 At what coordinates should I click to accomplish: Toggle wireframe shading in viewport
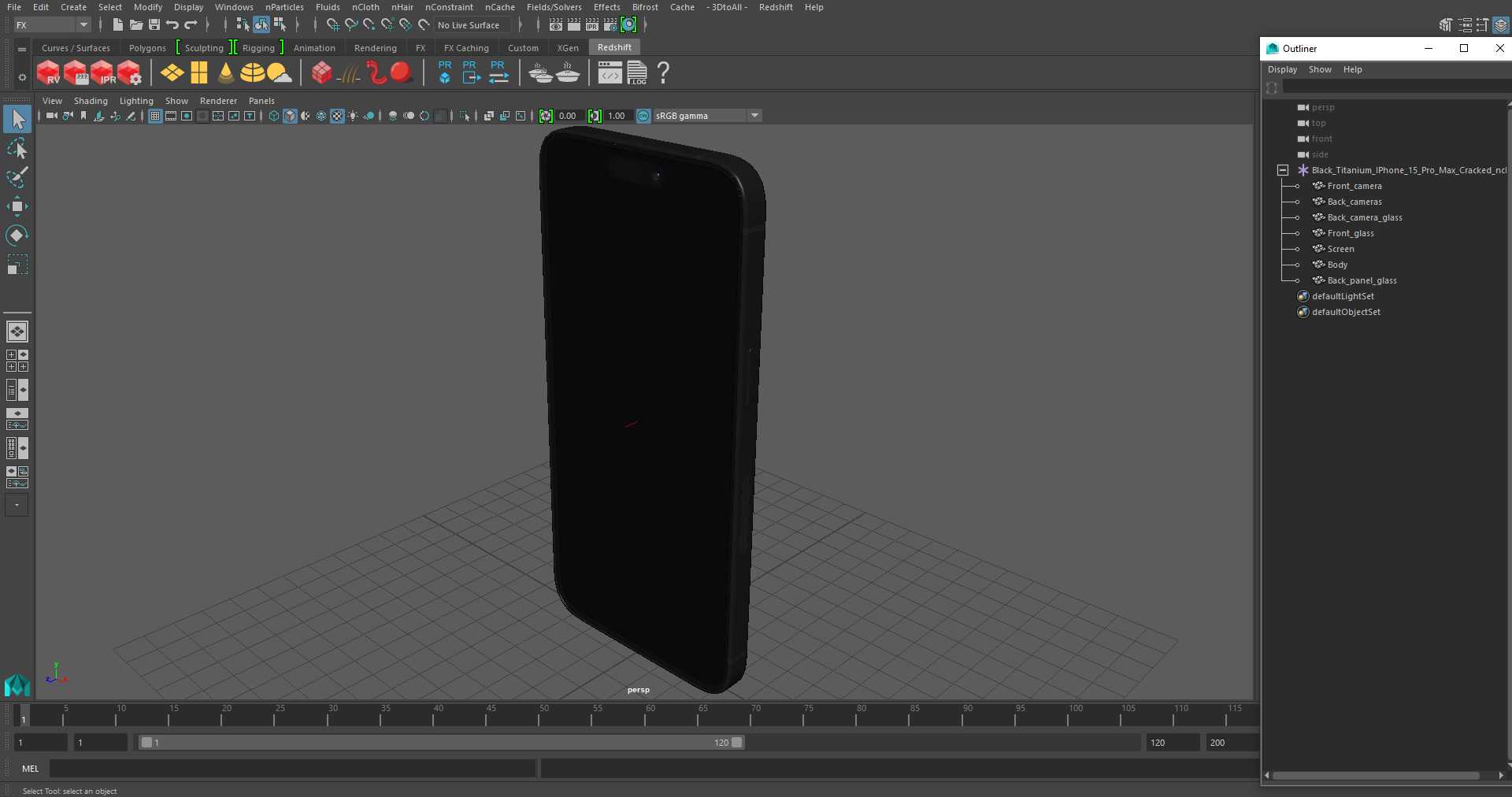click(274, 116)
